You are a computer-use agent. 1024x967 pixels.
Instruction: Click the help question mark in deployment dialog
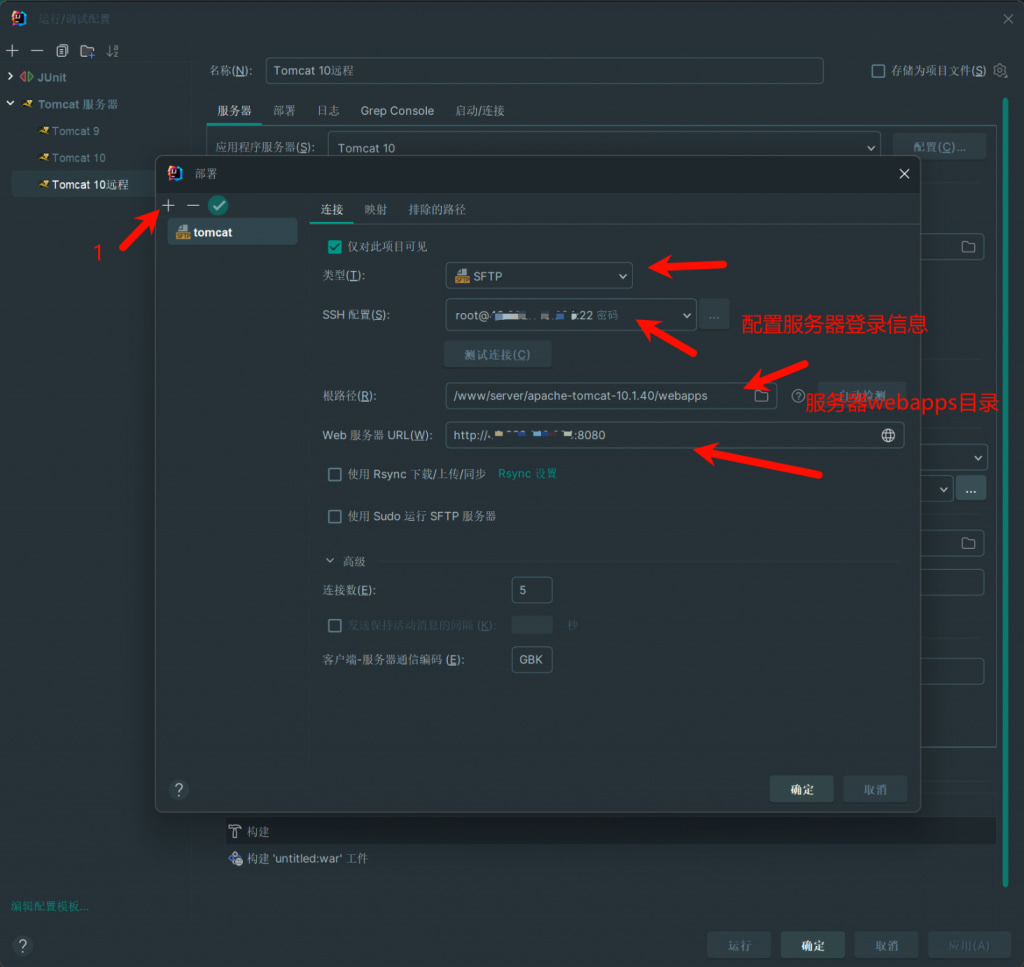click(179, 789)
